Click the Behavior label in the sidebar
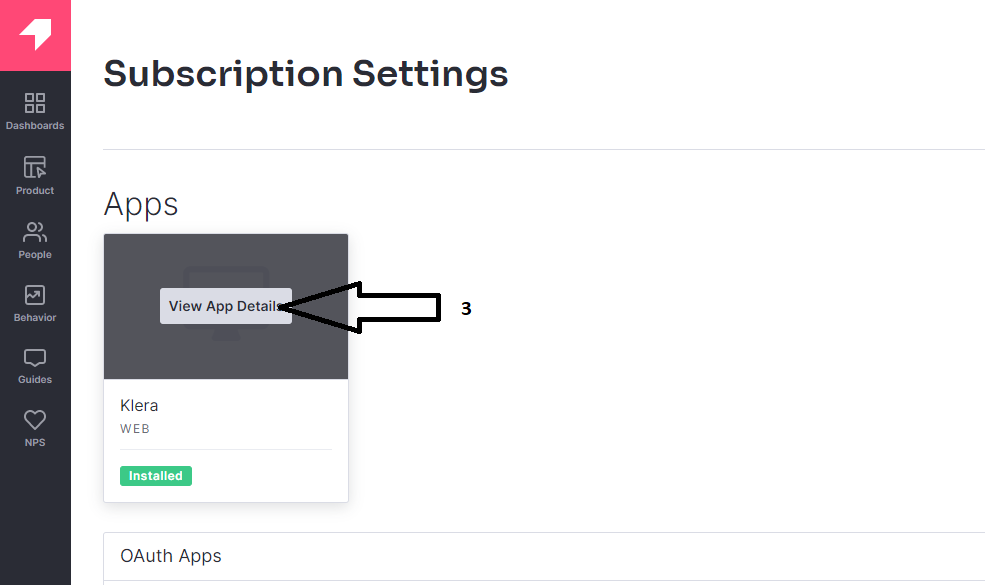 coord(35,318)
